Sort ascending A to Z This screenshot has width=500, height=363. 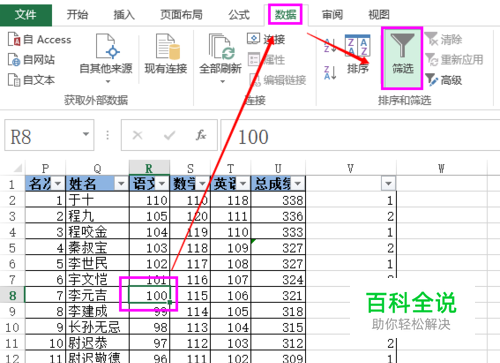pyautogui.click(x=330, y=45)
